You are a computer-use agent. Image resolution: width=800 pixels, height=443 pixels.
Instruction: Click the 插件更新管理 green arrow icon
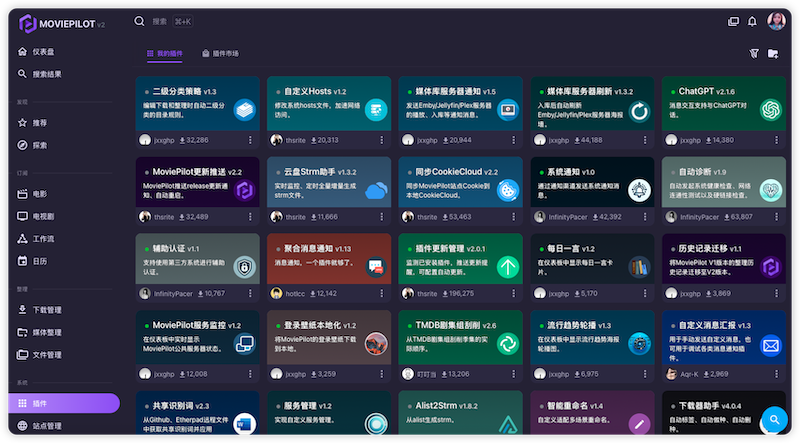click(x=507, y=267)
